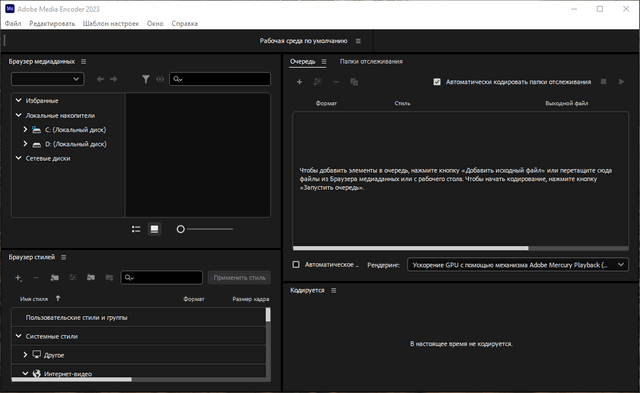The width and height of the screenshot is (640, 393).
Task: Open the Редактировать menu
Action: (x=52, y=24)
